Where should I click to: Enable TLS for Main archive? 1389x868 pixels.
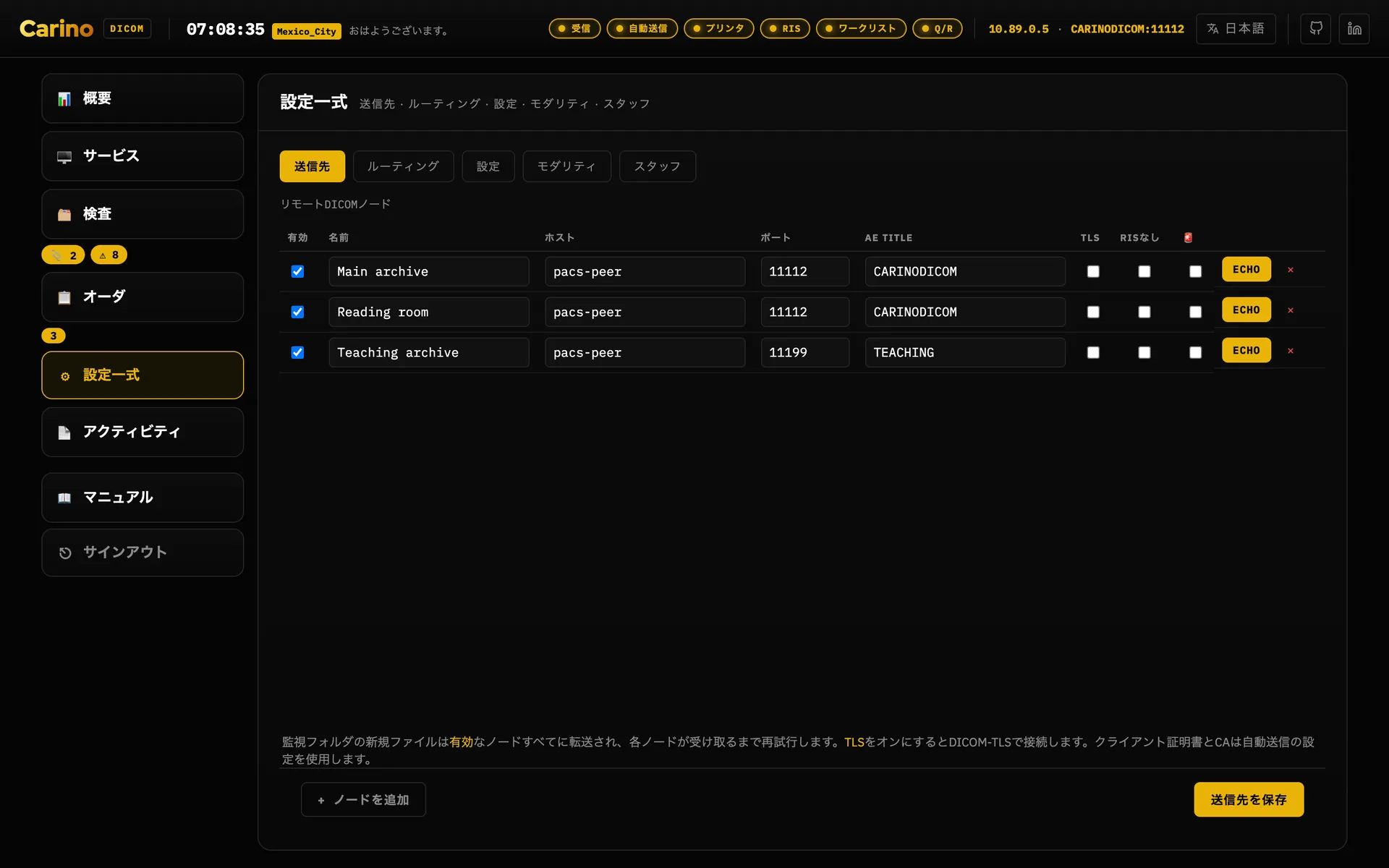coord(1093,271)
